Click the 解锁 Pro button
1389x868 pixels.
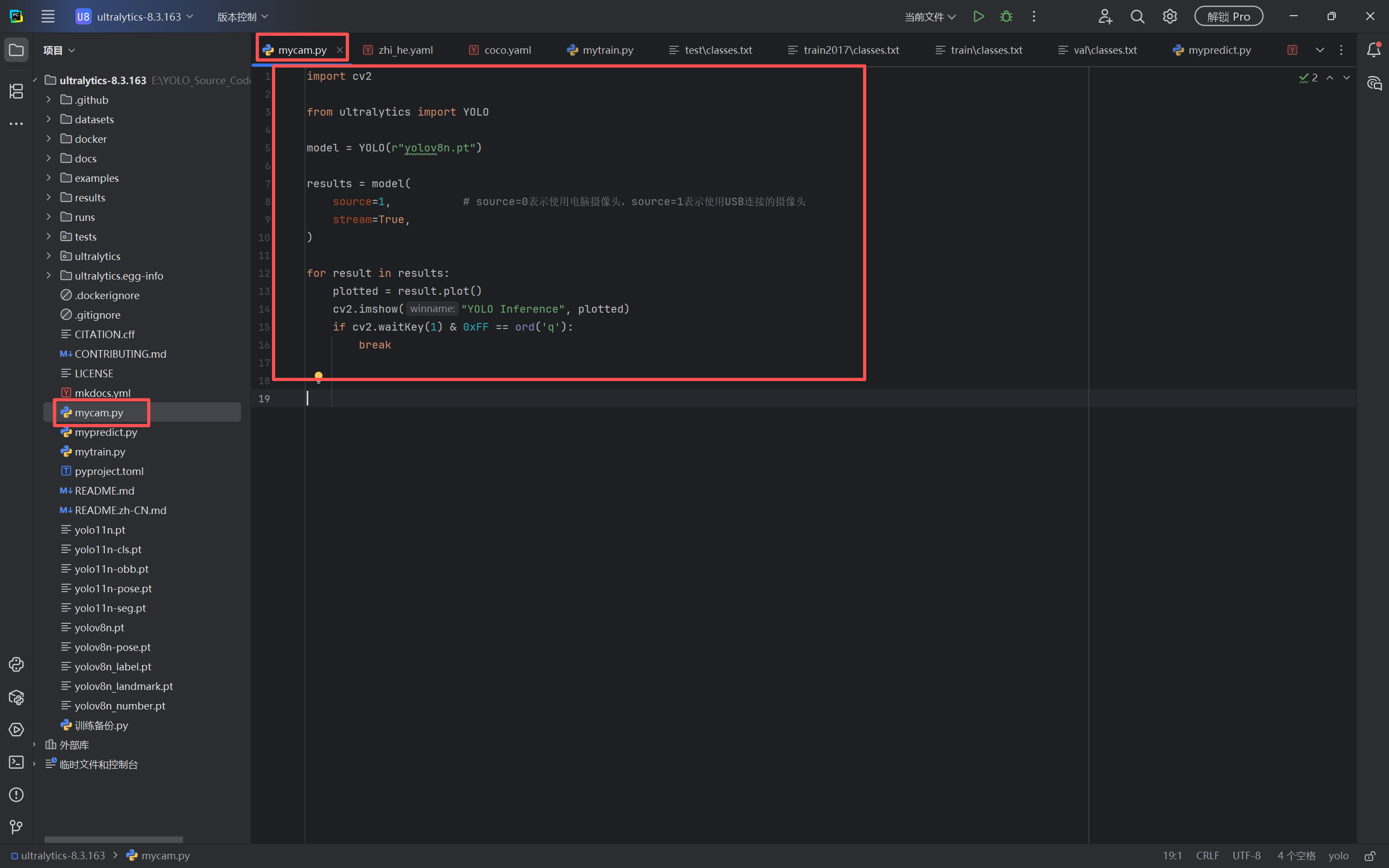pyautogui.click(x=1228, y=17)
